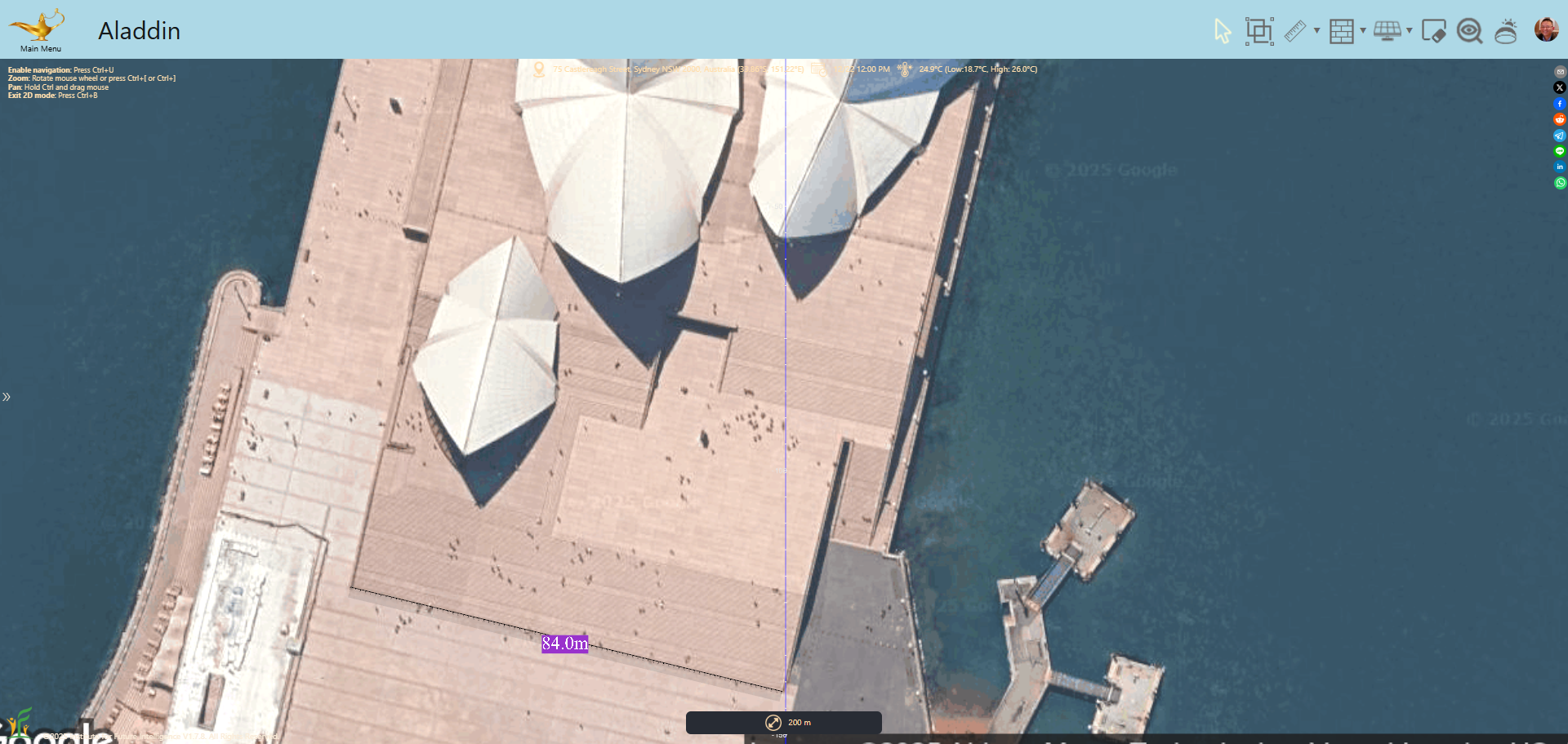Activate the Select pointer tool
Viewport: 1568px width, 744px height.
pos(1222,31)
